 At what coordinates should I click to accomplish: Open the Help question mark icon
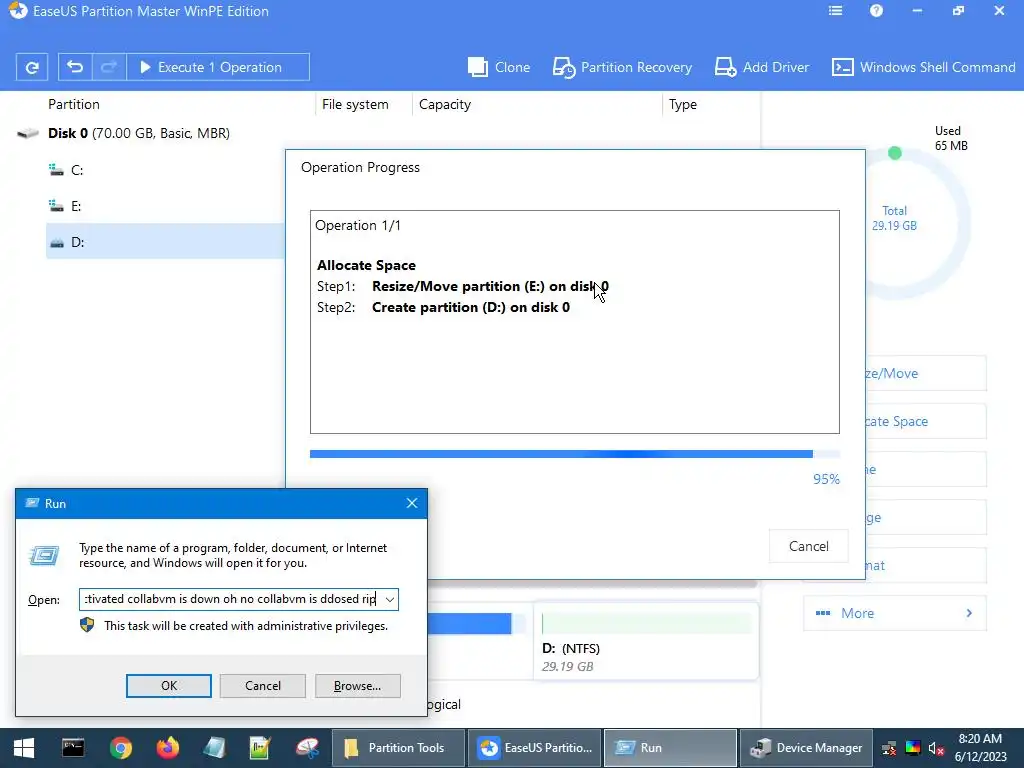click(x=876, y=11)
